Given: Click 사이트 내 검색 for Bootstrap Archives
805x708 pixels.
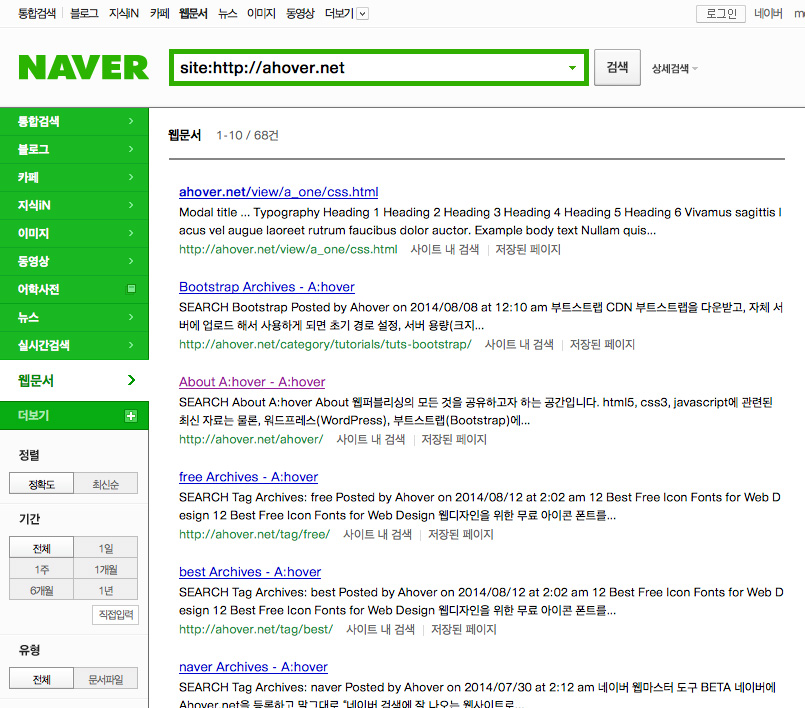Looking at the screenshot, I should click(x=519, y=345).
